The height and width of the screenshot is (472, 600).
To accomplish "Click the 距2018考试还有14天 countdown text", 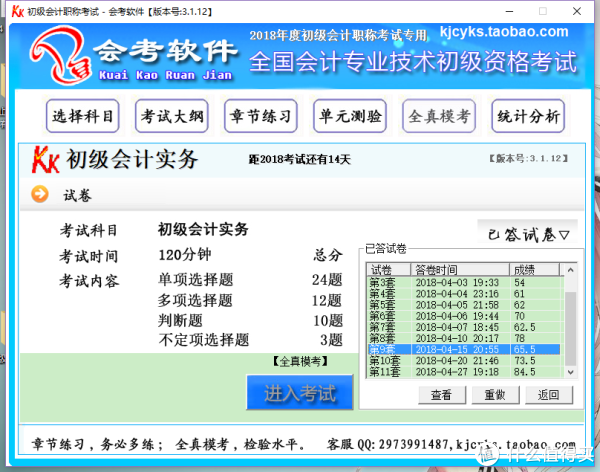I will click(300, 159).
